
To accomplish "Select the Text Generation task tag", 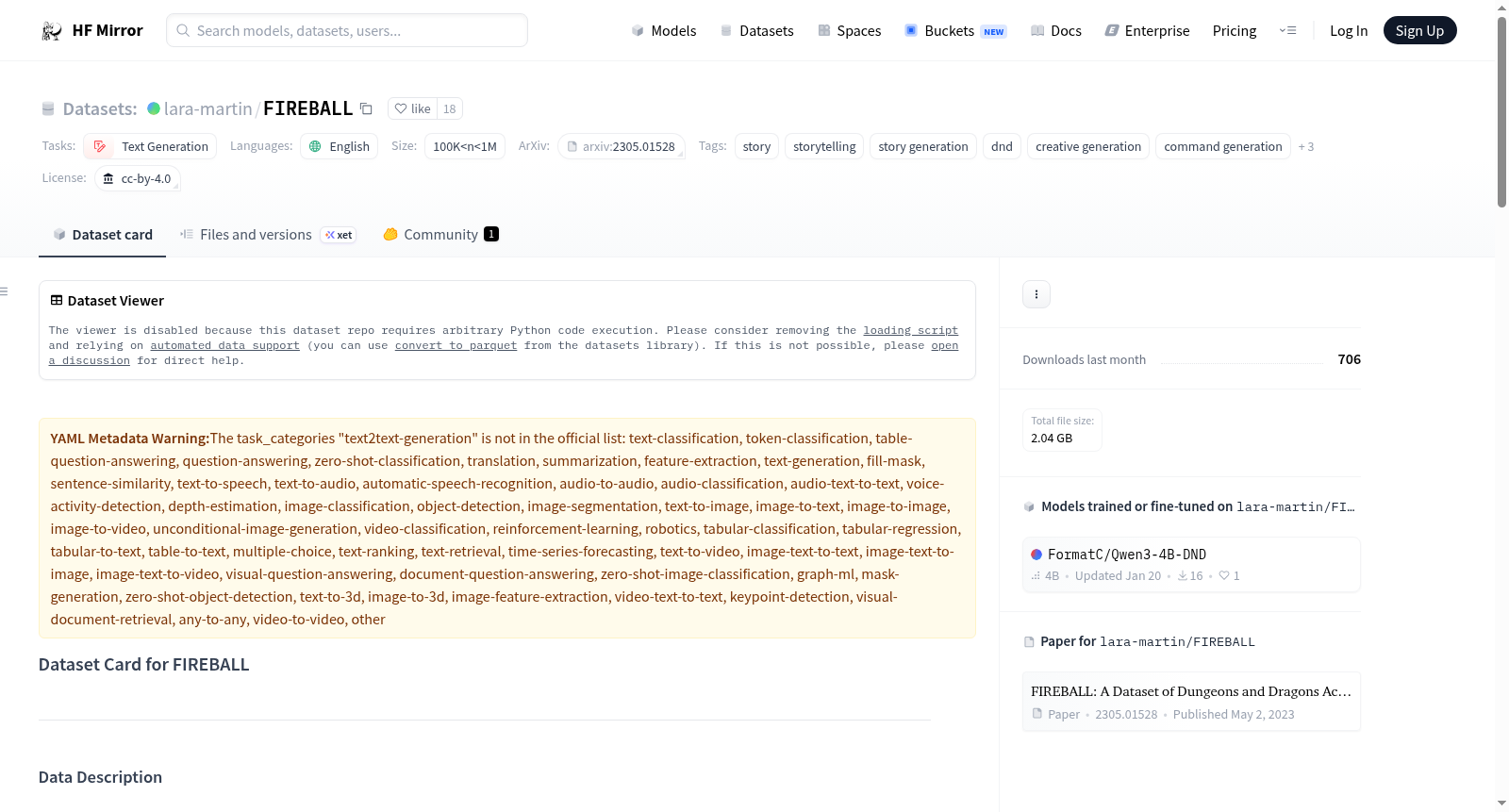I will 151,146.
